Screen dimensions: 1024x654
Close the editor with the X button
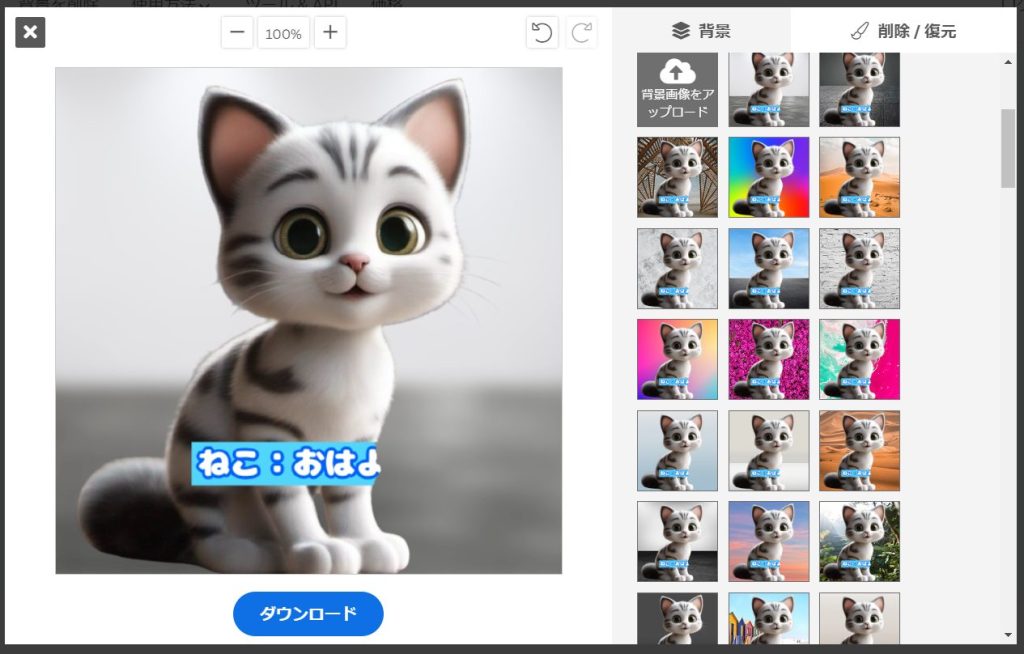[30, 33]
